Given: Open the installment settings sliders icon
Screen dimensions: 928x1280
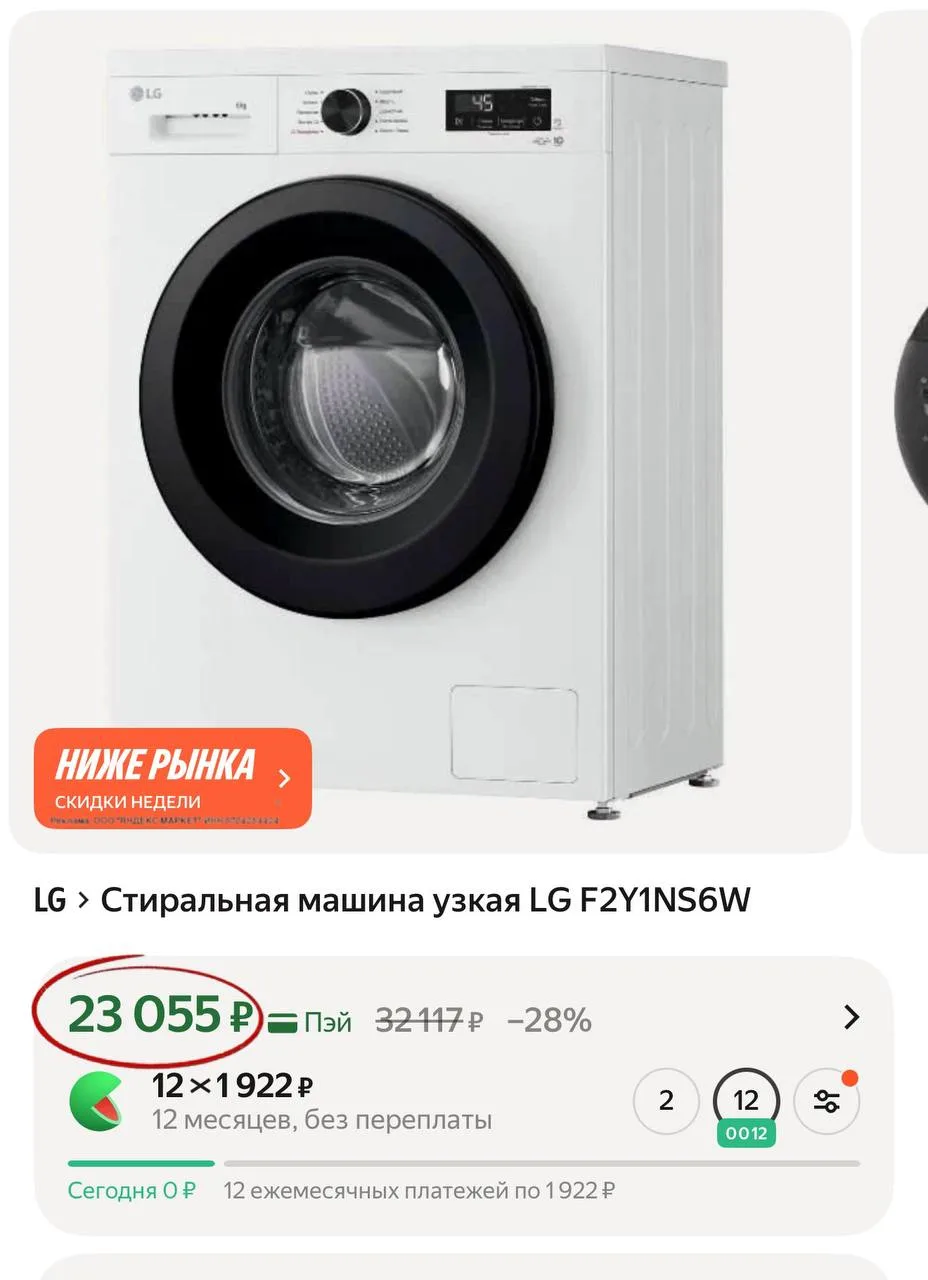Looking at the screenshot, I should [x=826, y=1101].
